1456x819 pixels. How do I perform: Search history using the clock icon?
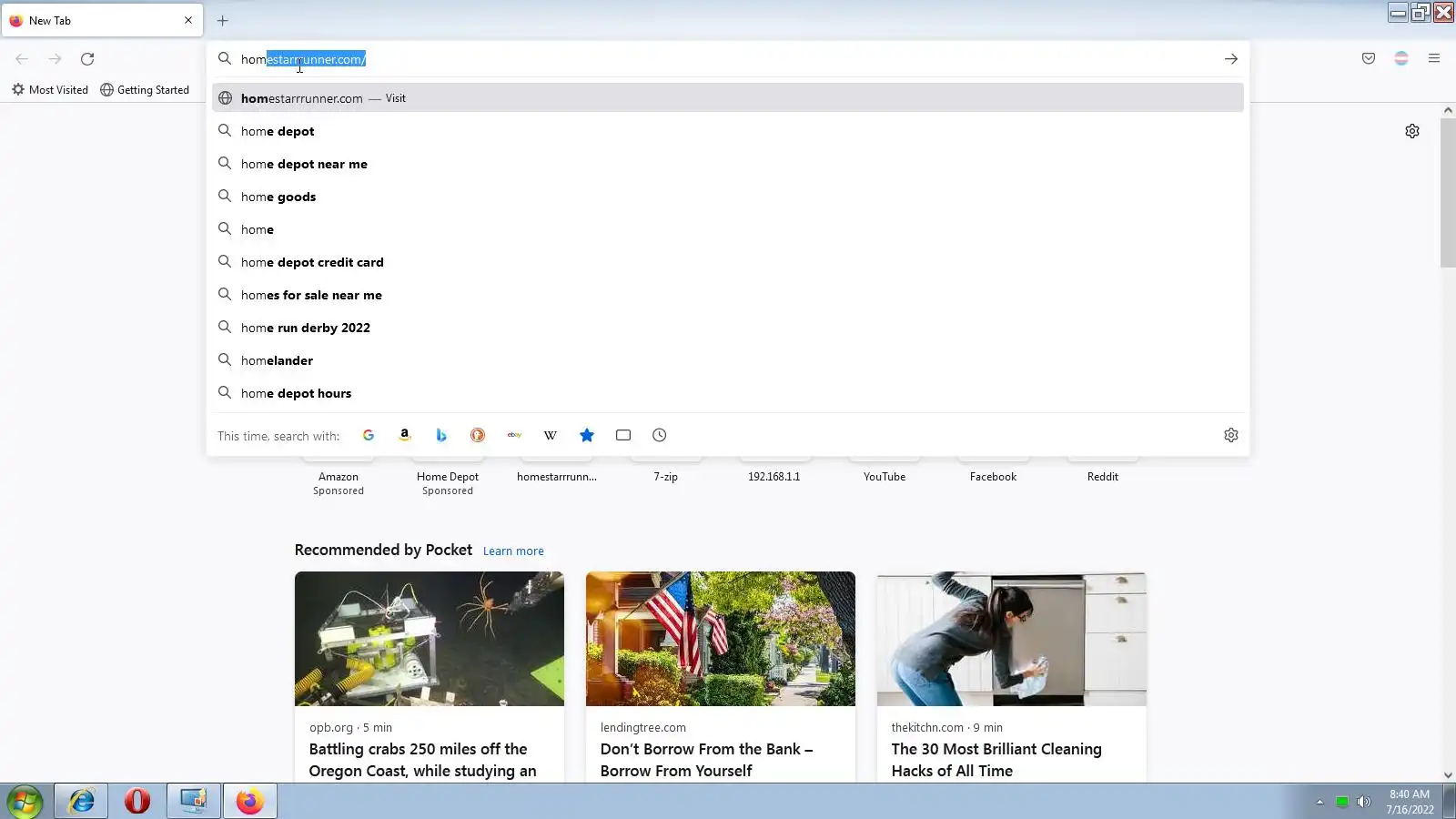(660, 435)
